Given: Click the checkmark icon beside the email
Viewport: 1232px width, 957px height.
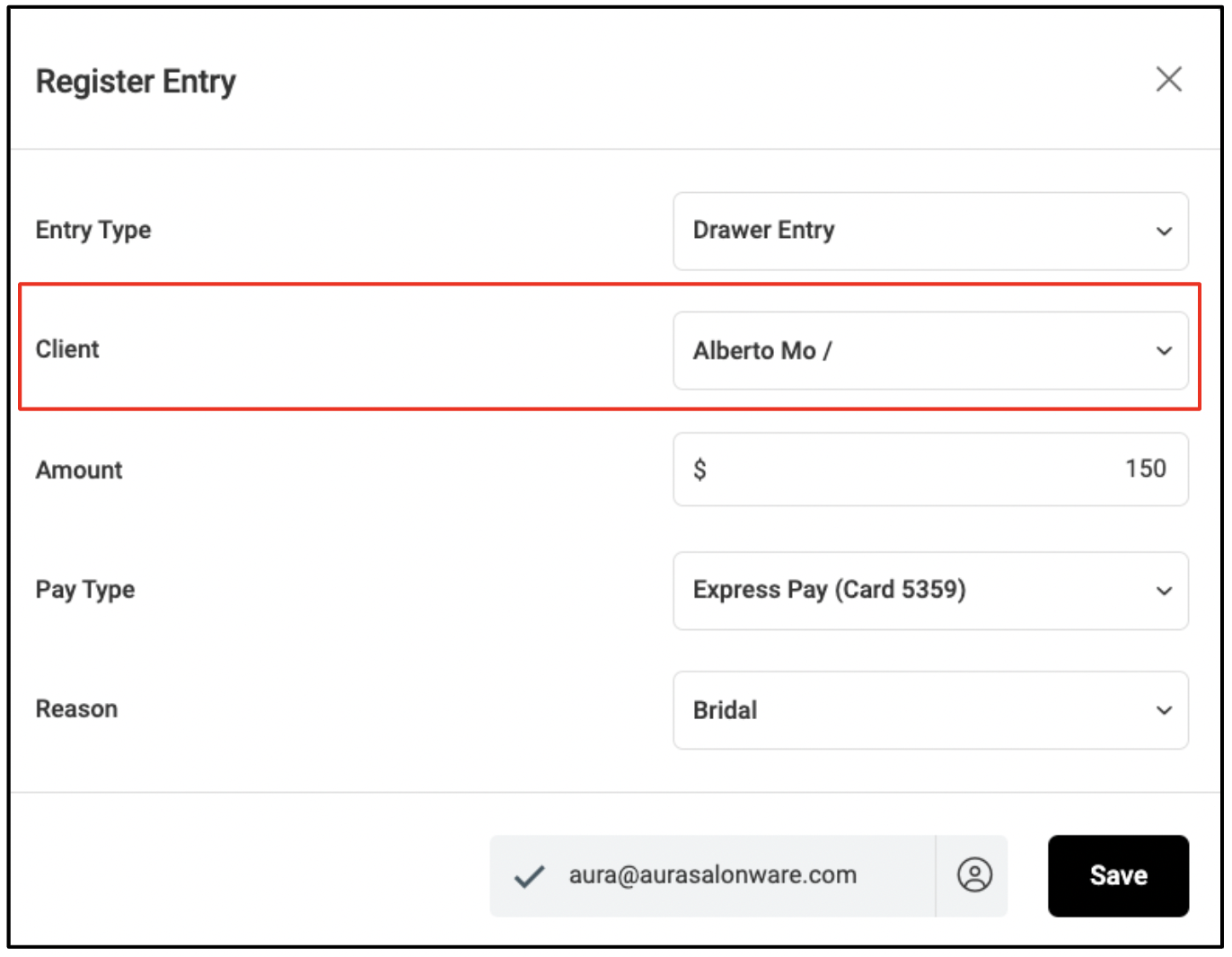Looking at the screenshot, I should click(x=529, y=876).
